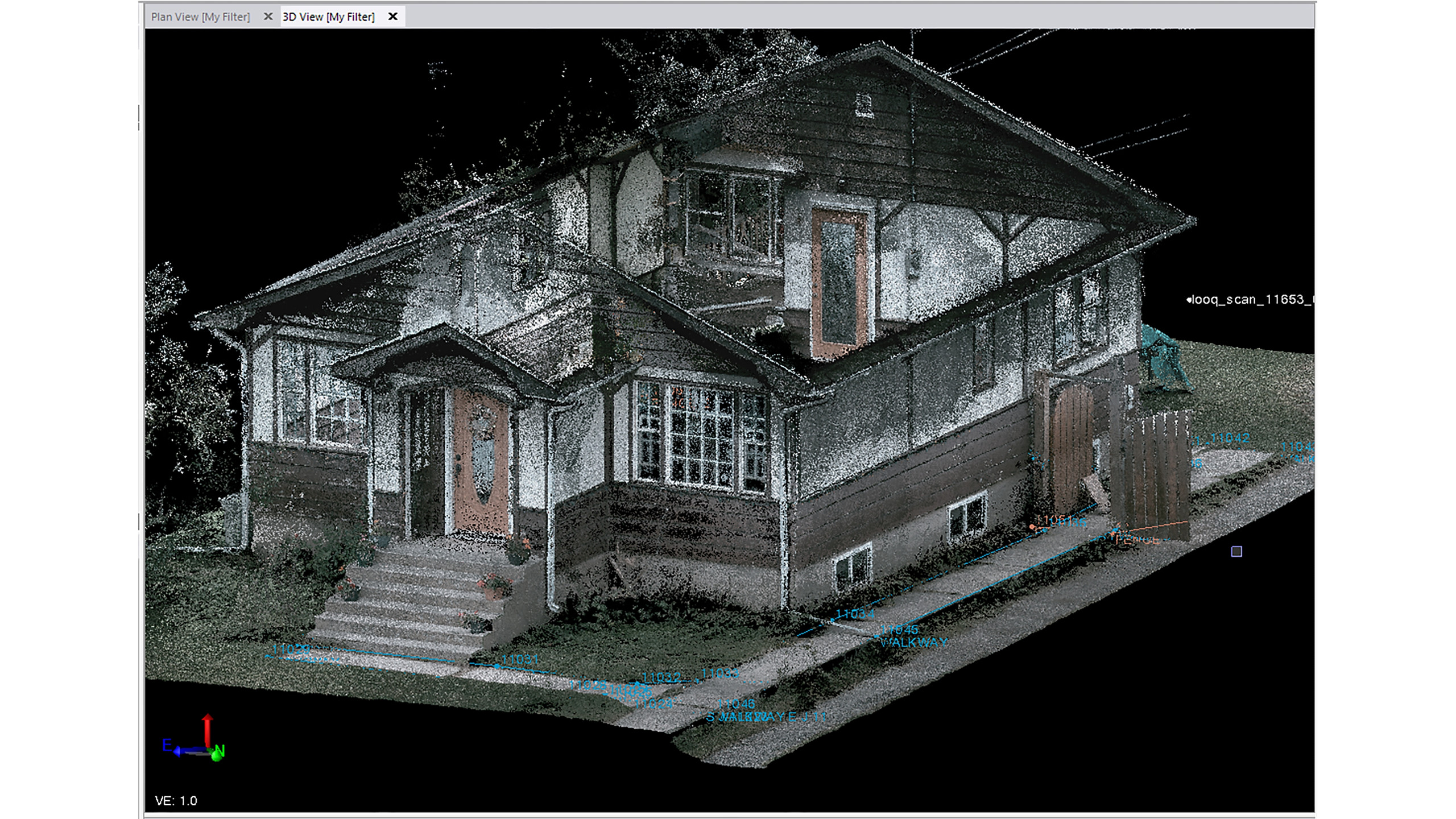Viewport: 1456px width, 819px height.
Task: Click the red vertical elevation arrow of the axis gizmo
Action: pyautogui.click(x=206, y=728)
